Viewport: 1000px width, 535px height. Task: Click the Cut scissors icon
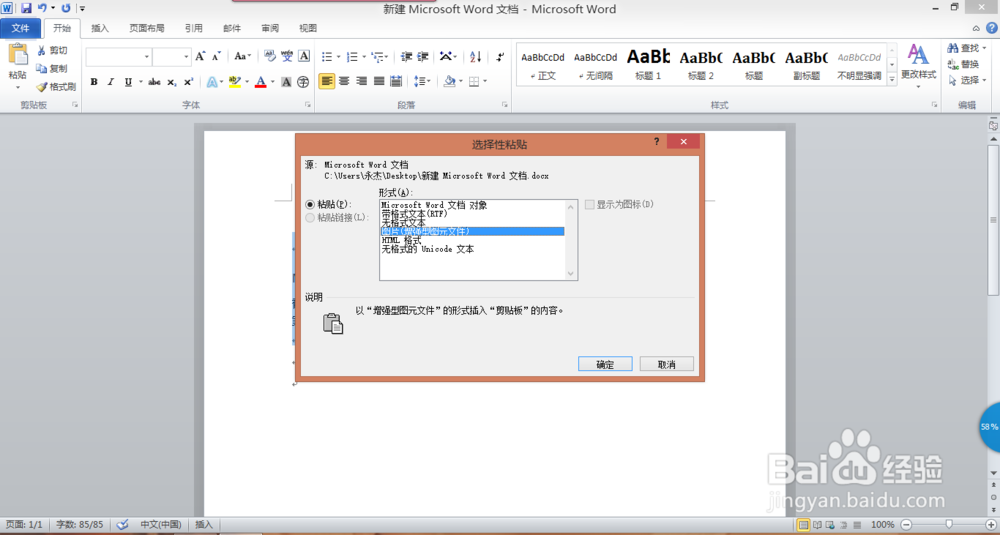pos(42,50)
